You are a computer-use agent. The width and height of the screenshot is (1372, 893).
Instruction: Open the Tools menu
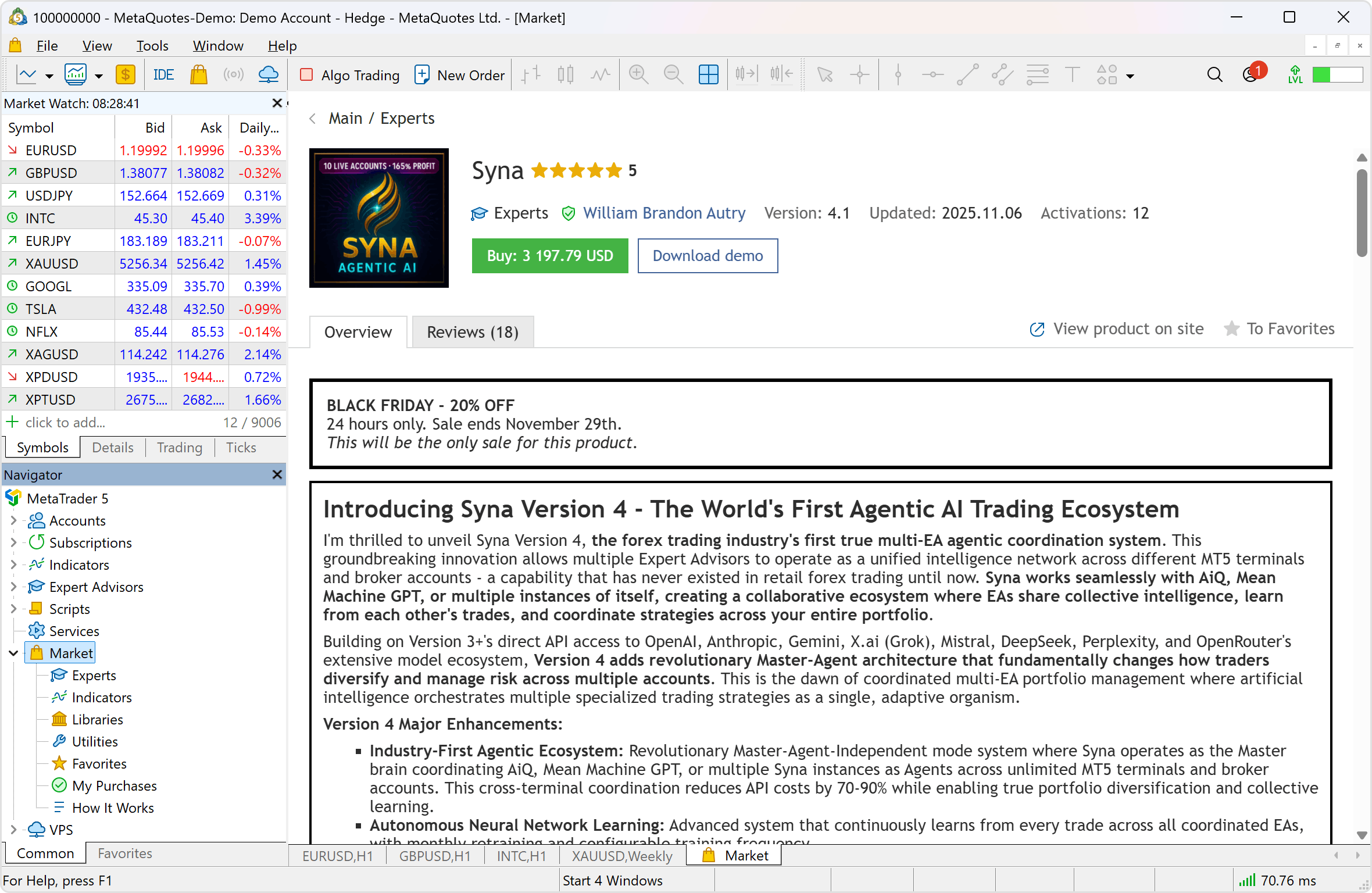[152, 46]
